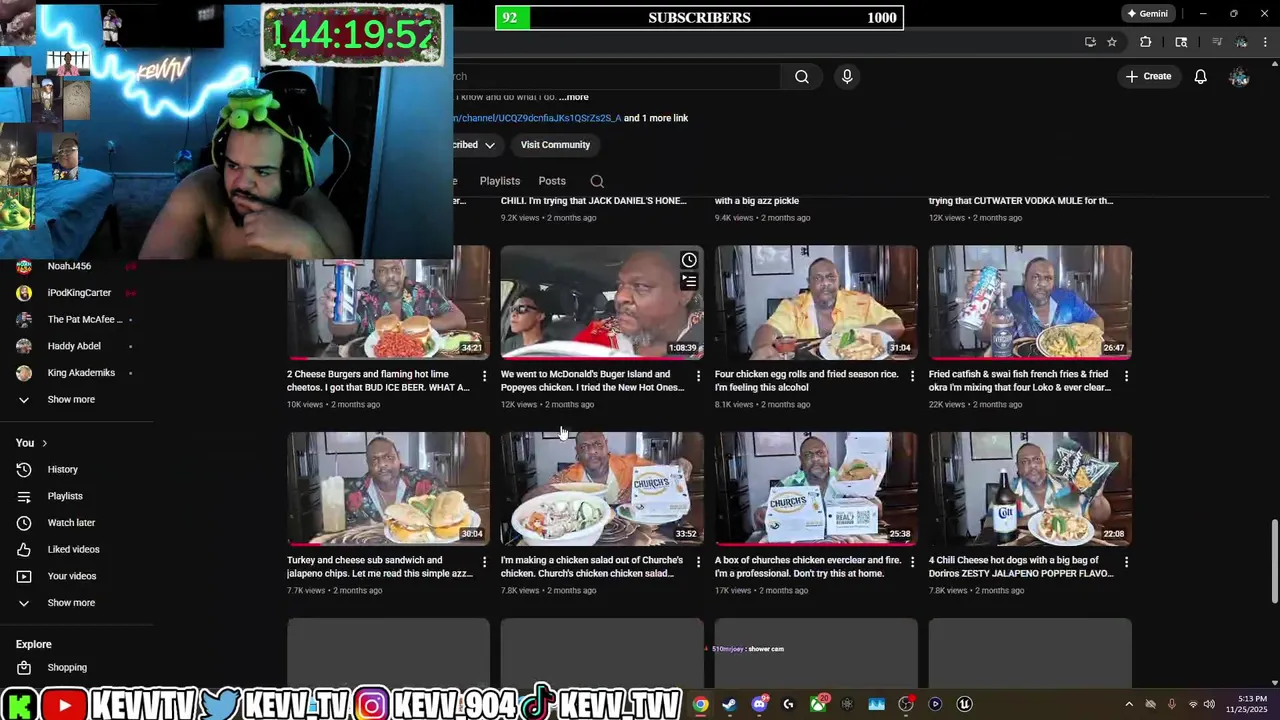Open options menu for Turkey and cheese sub video

coord(485,562)
